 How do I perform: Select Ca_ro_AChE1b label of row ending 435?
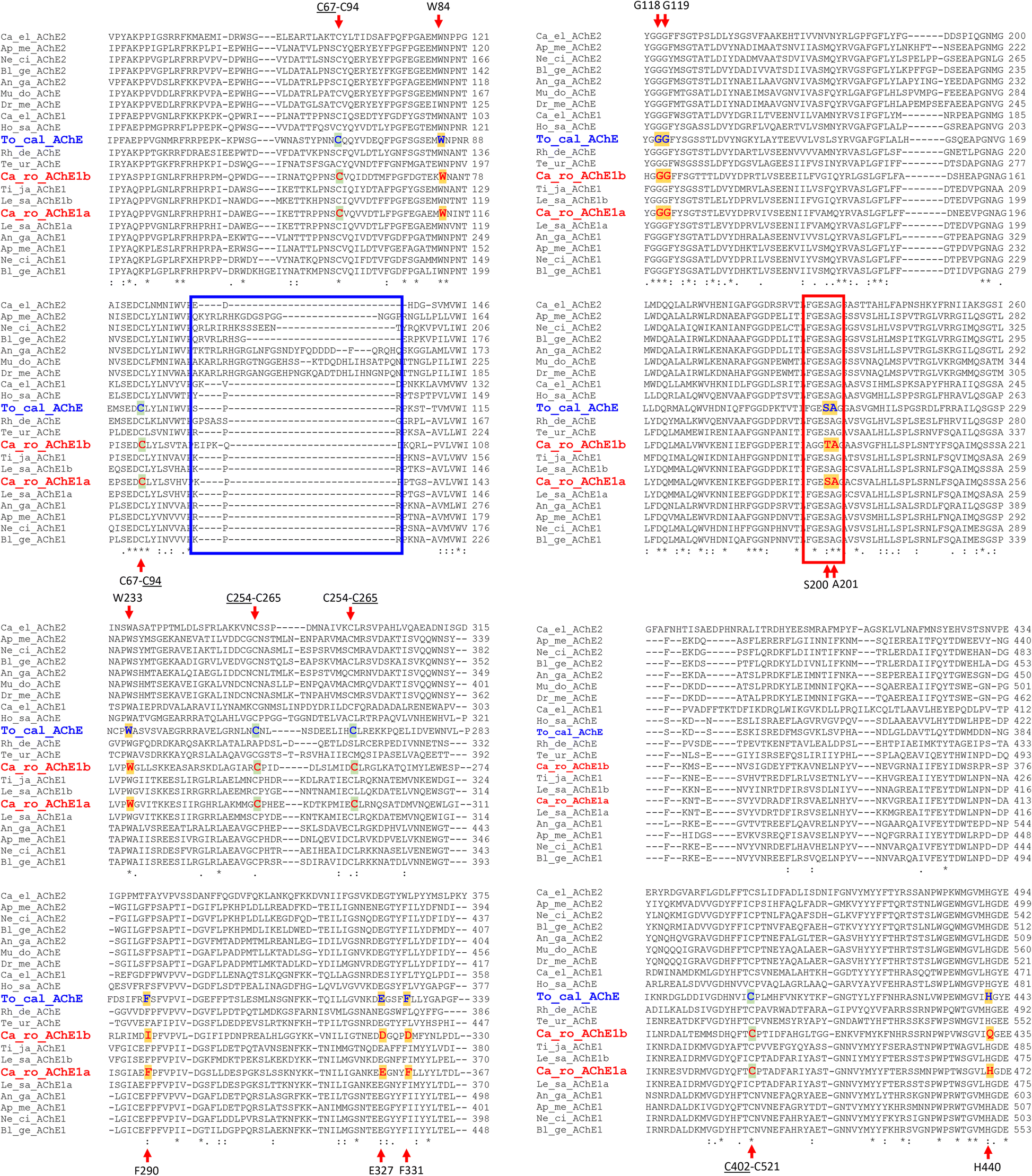click(x=581, y=1033)
